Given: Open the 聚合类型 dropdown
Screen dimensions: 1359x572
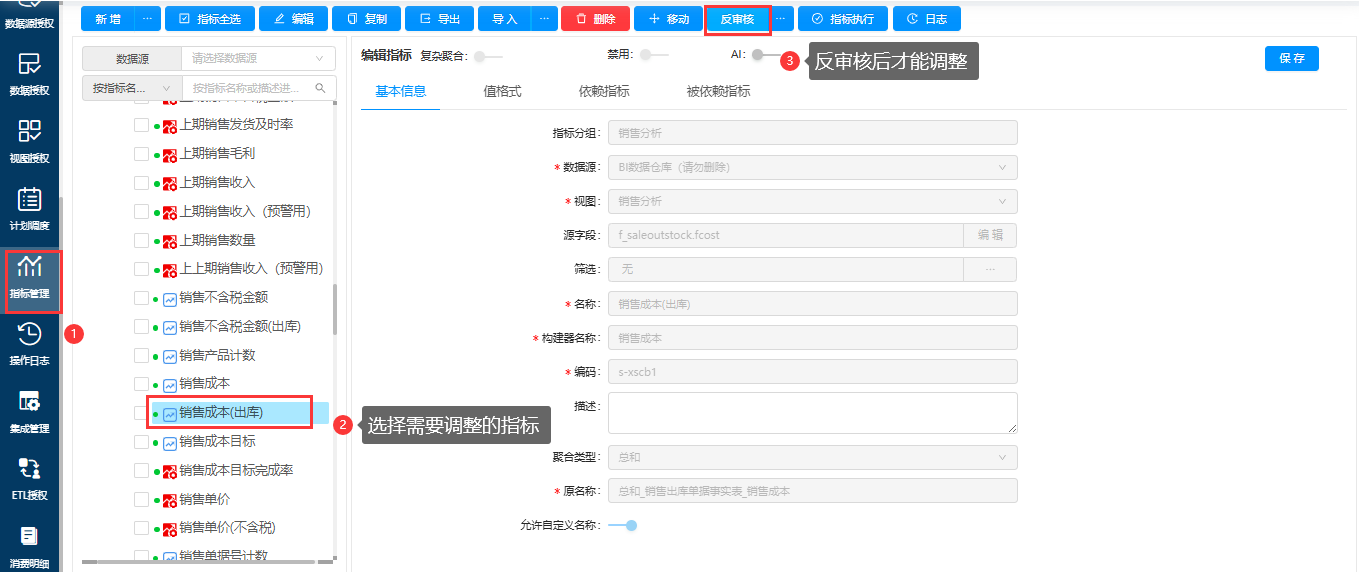Looking at the screenshot, I should pos(812,457).
